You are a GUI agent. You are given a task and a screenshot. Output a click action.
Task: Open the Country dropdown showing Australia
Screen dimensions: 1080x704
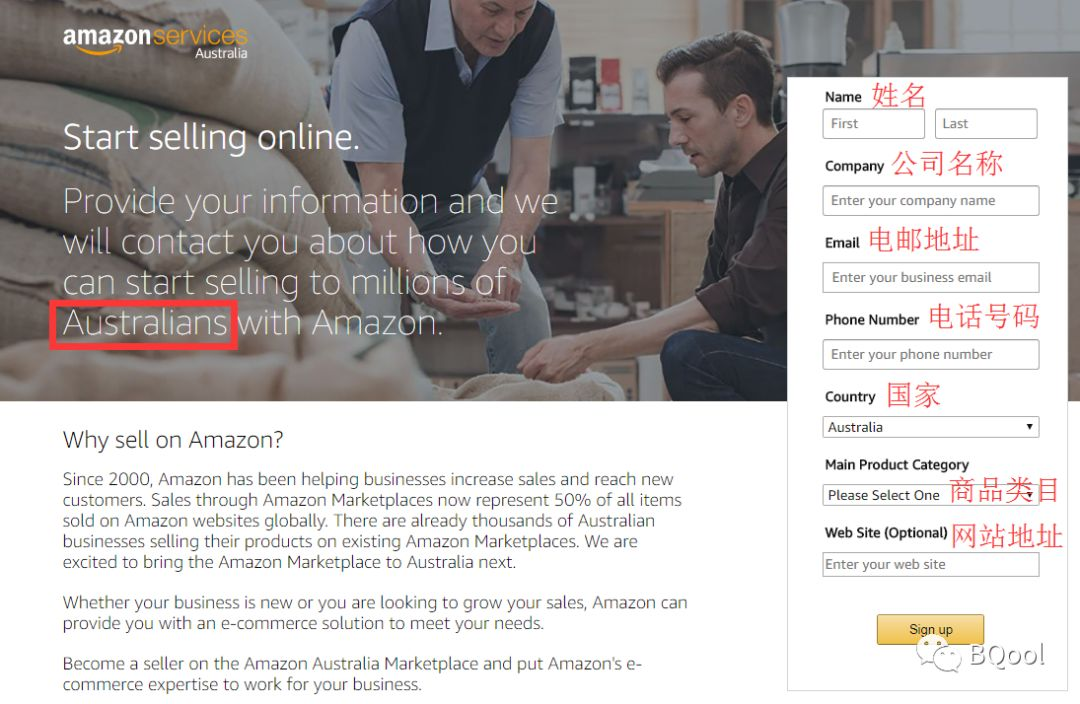[x=931, y=427]
